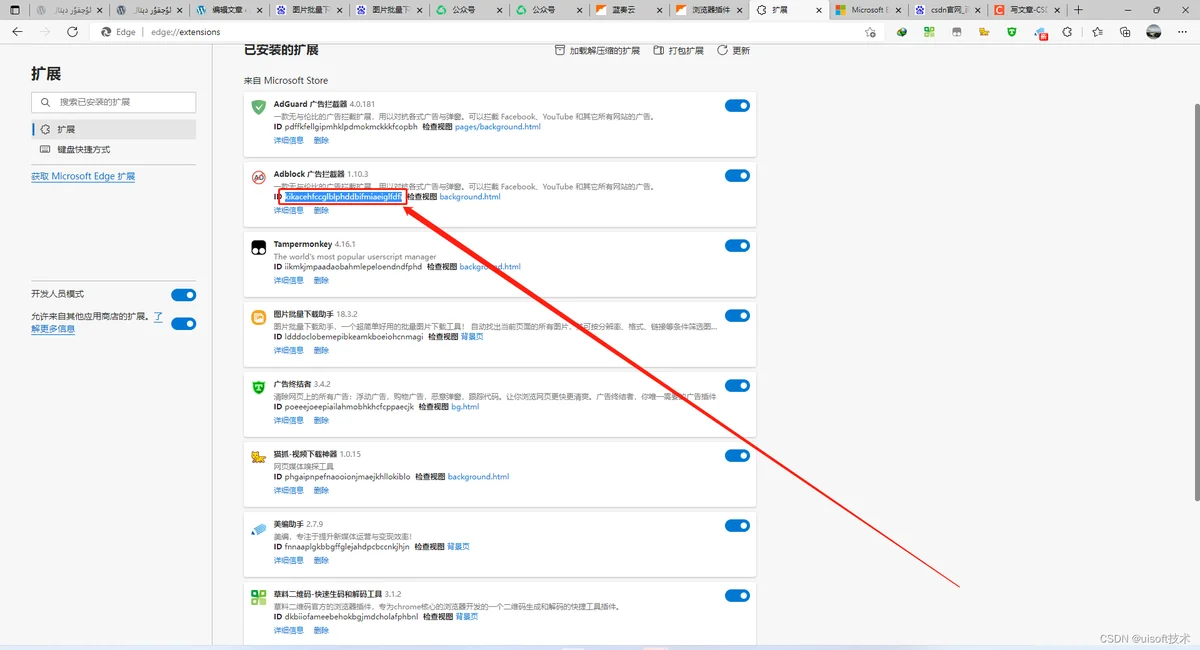
Task: Open the Edge settings and more menu
Action: tap(1183, 32)
